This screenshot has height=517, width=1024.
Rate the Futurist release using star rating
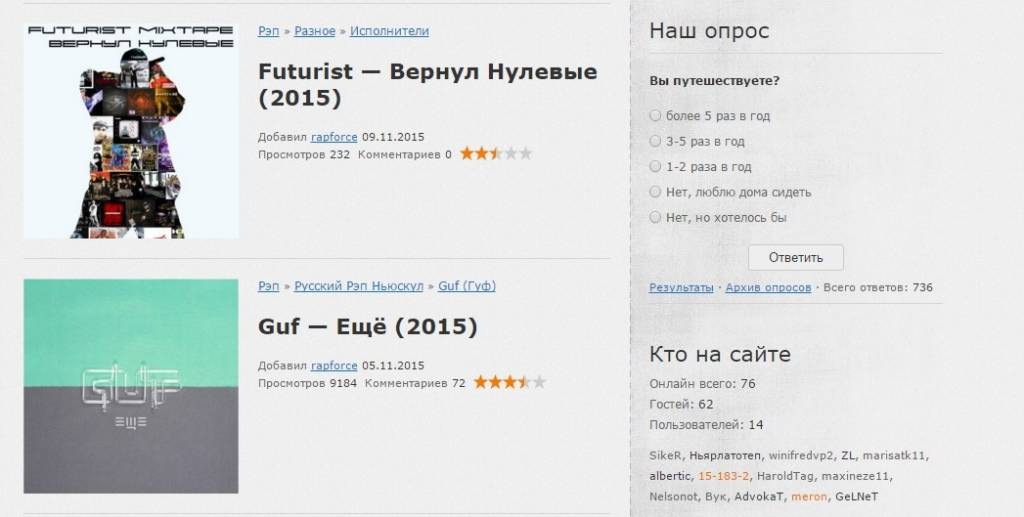(x=496, y=153)
